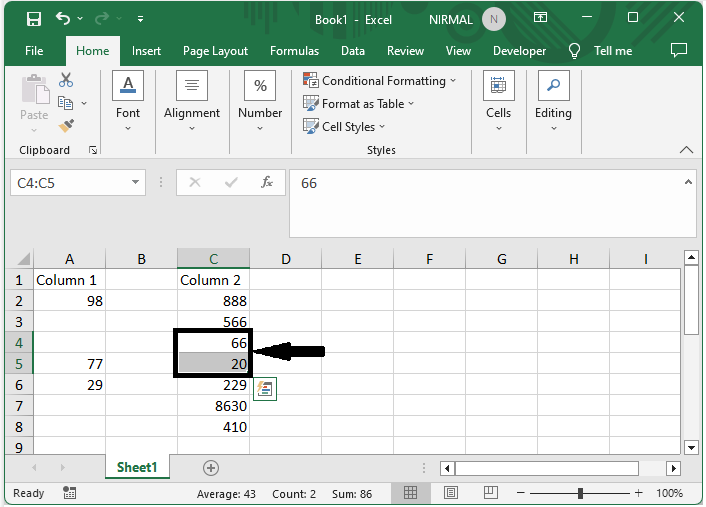The width and height of the screenshot is (706, 507).
Task: Switch to Normal view
Action: click(x=411, y=493)
